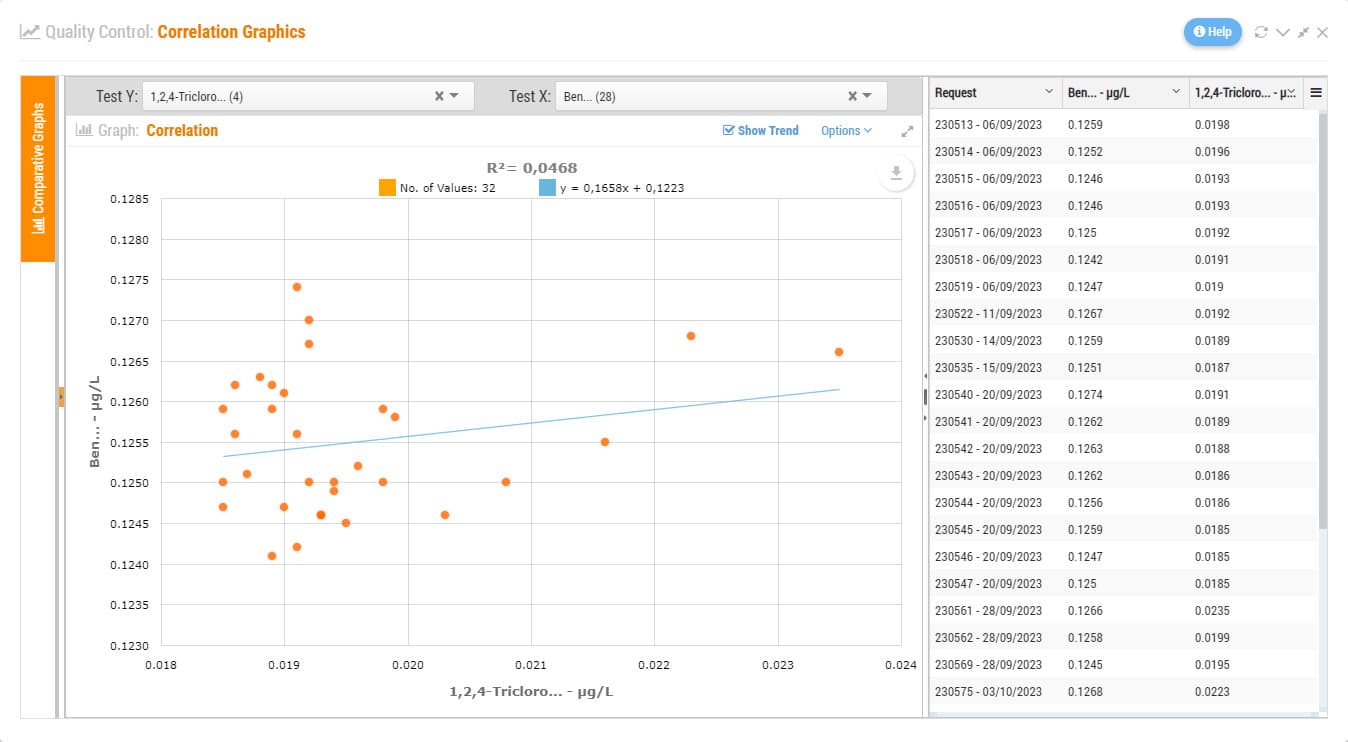The width and height of the screenshot is (1348, 742).
Task: Click value 0.0235 in the table
Action: (1212, 611)
